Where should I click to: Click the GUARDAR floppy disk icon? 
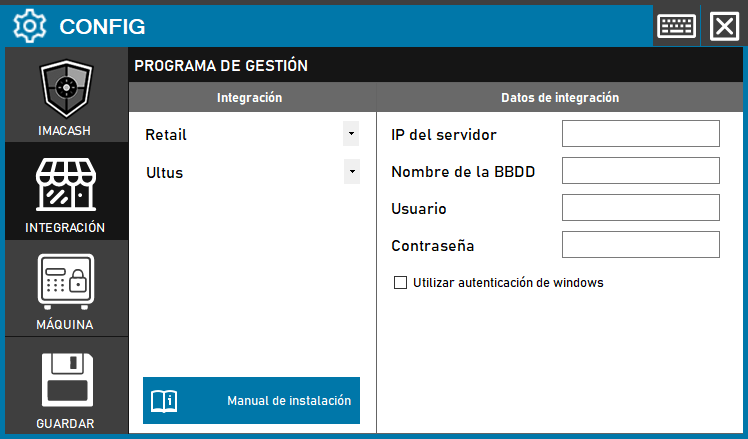tap(66, 381)
